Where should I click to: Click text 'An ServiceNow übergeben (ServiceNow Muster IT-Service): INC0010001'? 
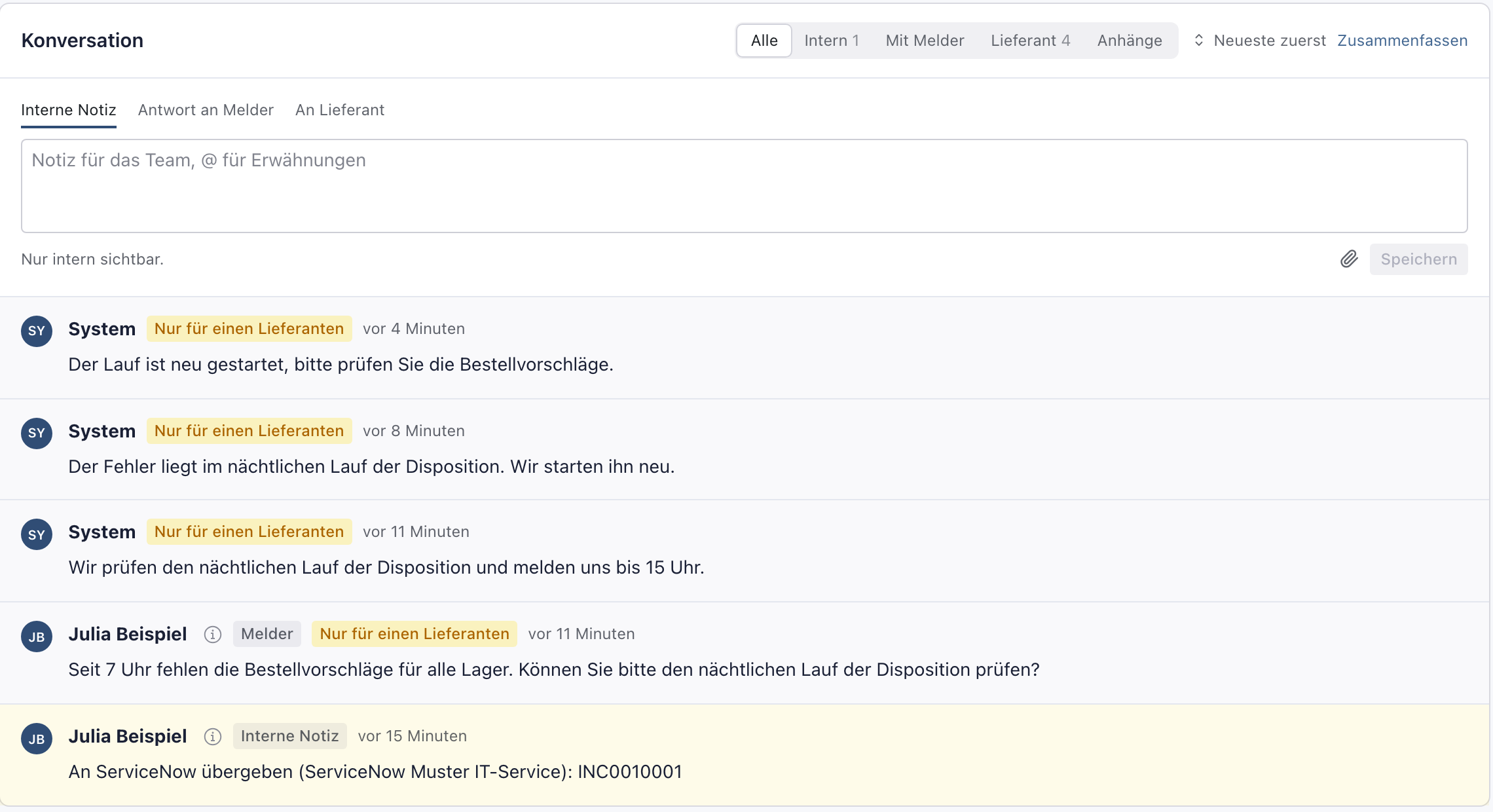click(375, 772)
